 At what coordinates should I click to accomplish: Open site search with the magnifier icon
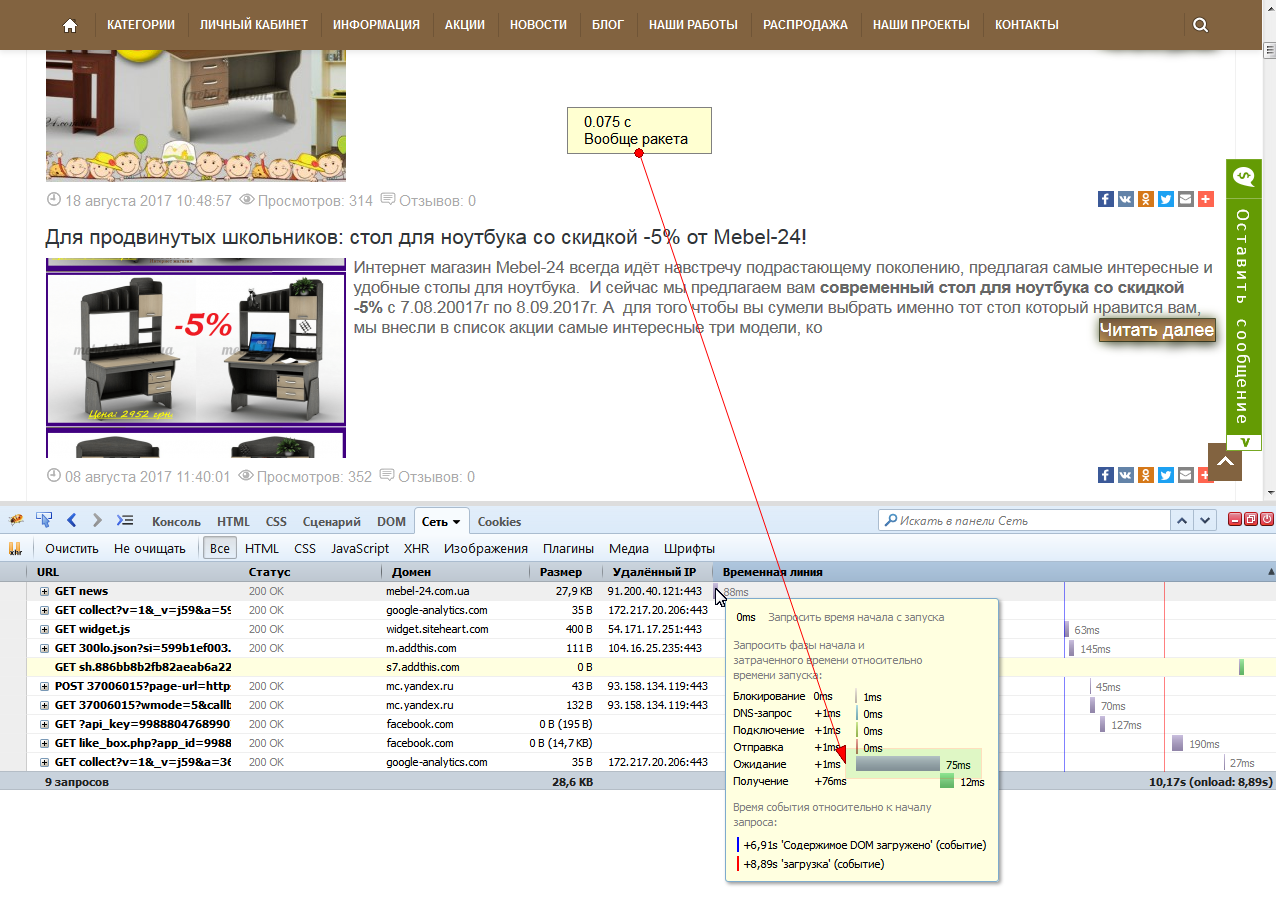[x=1200, y=25]
